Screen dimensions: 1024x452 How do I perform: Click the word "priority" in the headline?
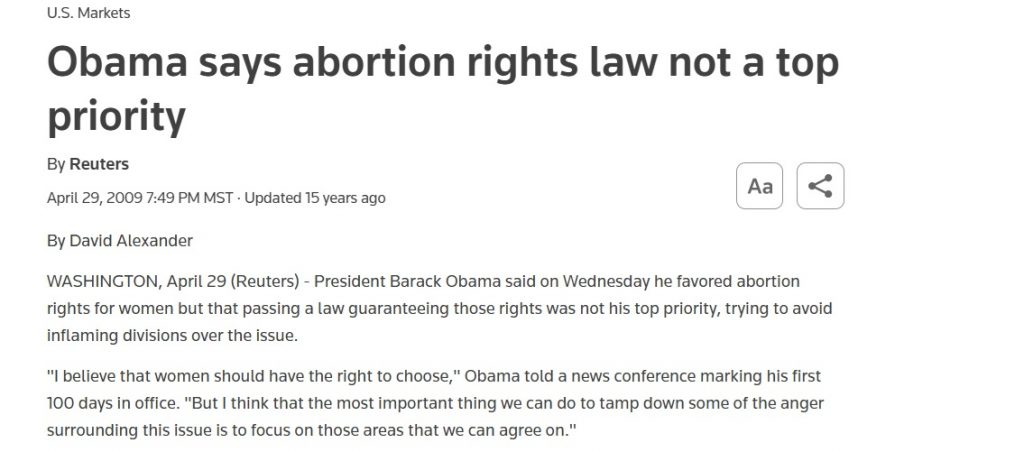(x=117, y=117)
